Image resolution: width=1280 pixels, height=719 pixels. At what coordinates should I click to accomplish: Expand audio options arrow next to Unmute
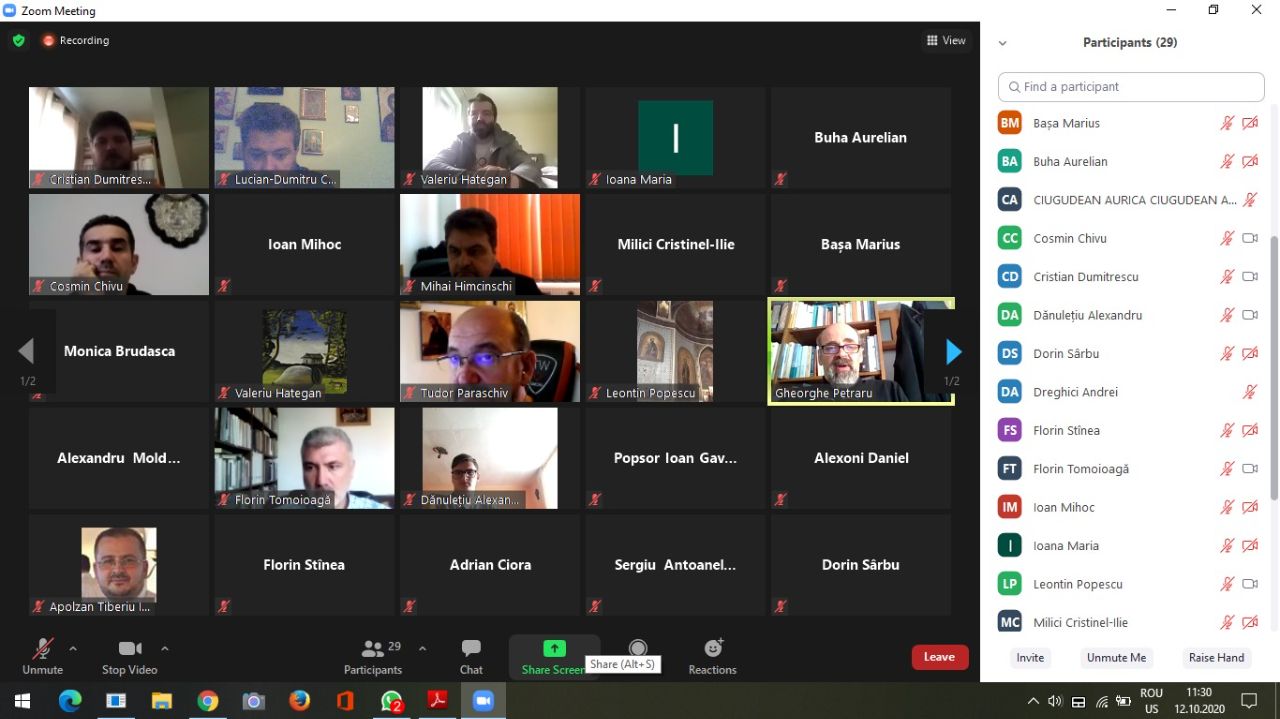click(72, 648)
